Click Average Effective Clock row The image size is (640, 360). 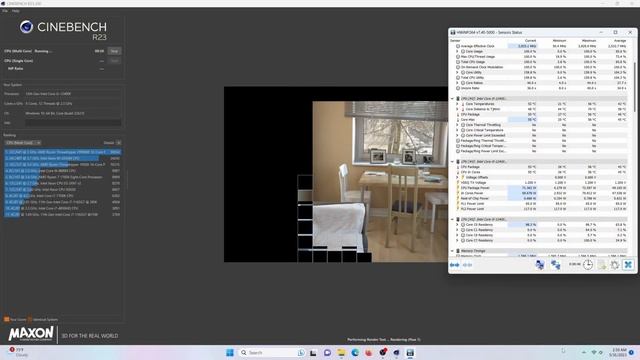[542, 46]
